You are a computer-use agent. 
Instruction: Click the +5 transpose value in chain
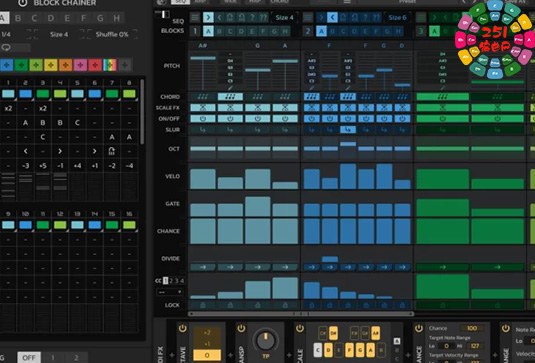(x=43, y=166)
